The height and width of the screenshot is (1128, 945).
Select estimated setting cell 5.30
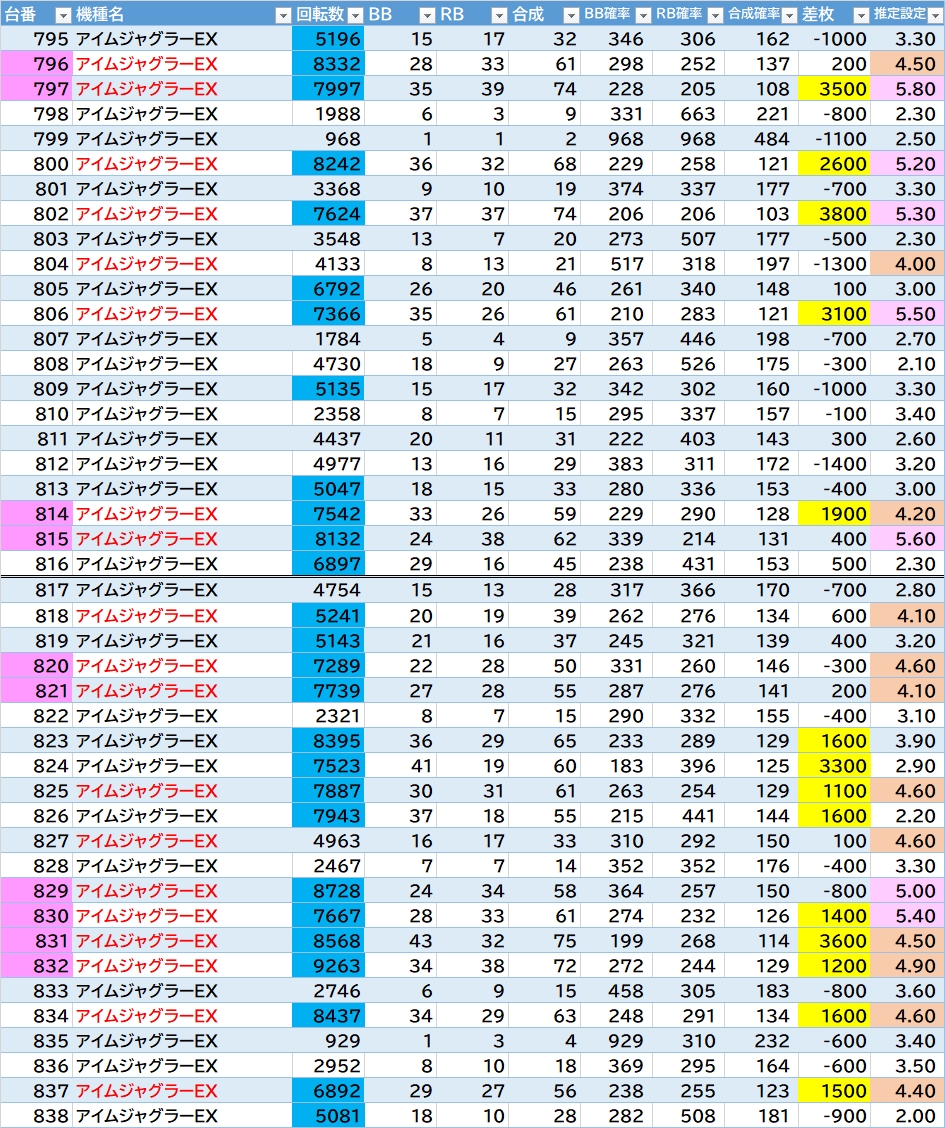tap(907, 214)
